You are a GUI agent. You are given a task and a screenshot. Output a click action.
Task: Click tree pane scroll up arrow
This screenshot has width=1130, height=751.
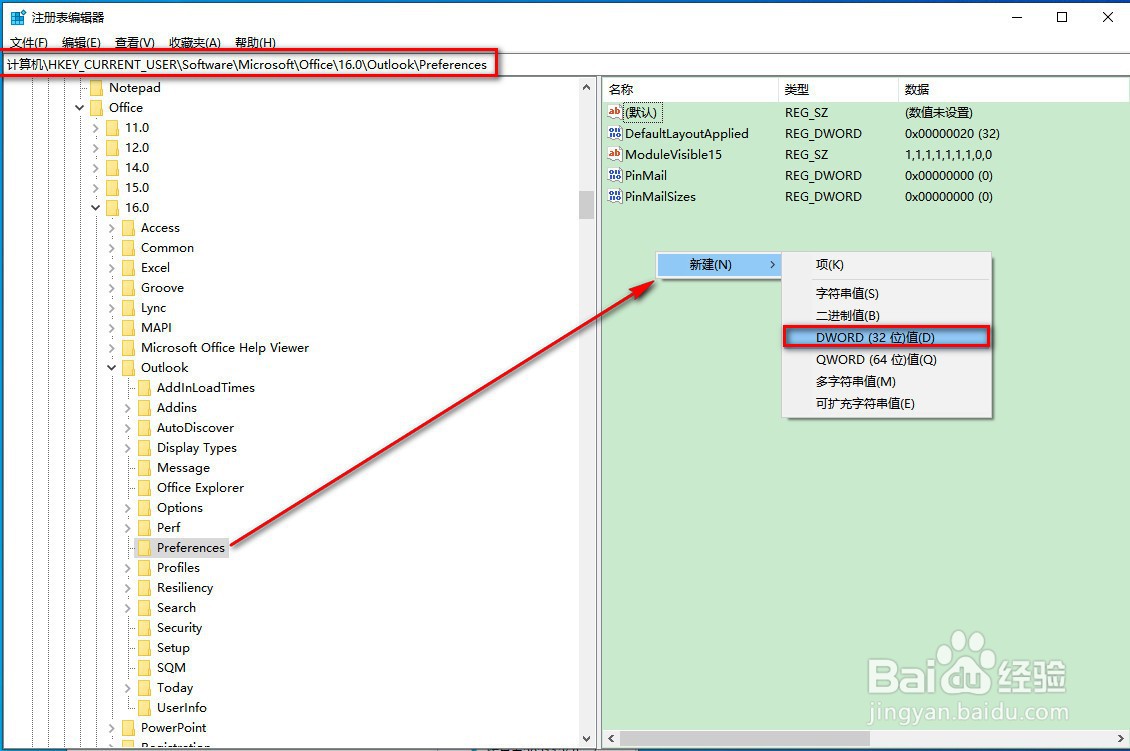point(587,87)
